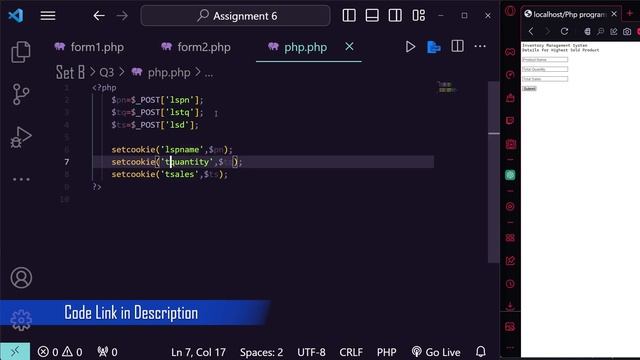Select Q3 folder in breadcrumb

107,73
